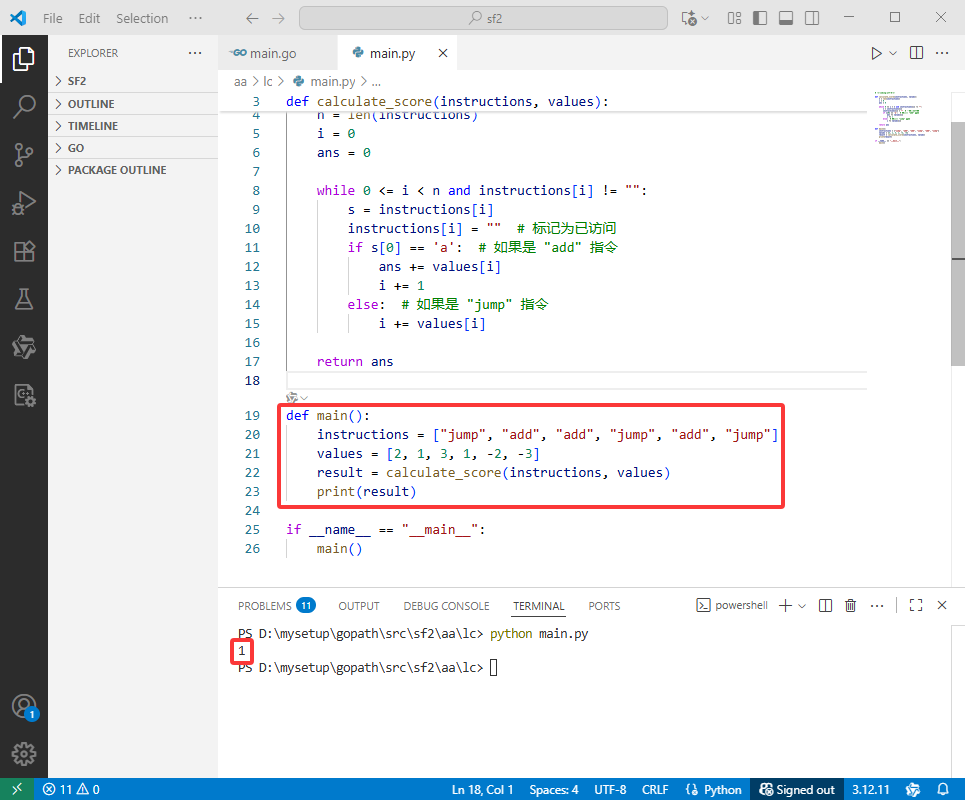Close the bottom panel
Image resolution: width=965 pixels, height=800 pixels.
click(x=942, y=606)
